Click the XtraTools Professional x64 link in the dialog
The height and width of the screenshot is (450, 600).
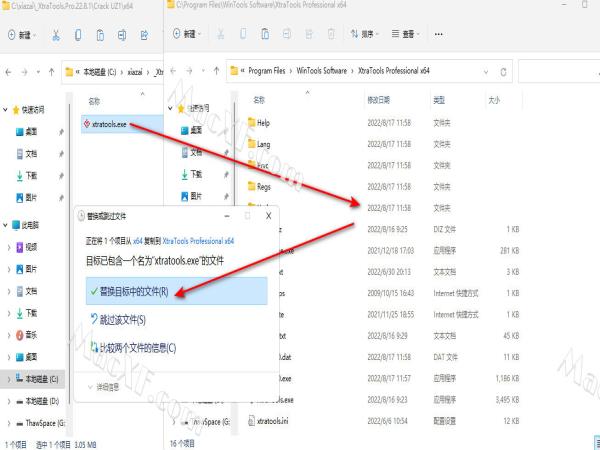point(198,241)
